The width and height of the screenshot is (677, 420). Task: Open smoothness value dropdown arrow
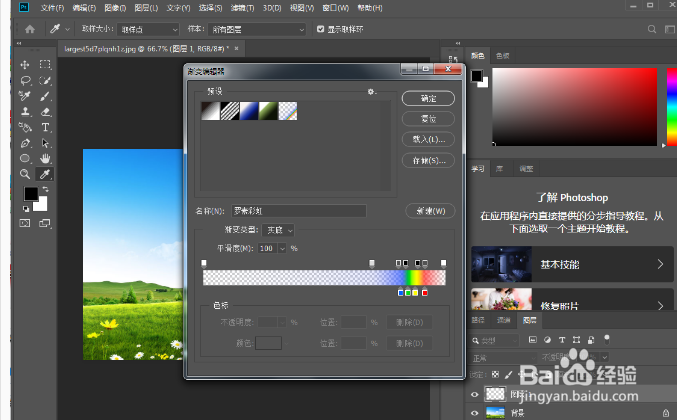tap(282, 248)
